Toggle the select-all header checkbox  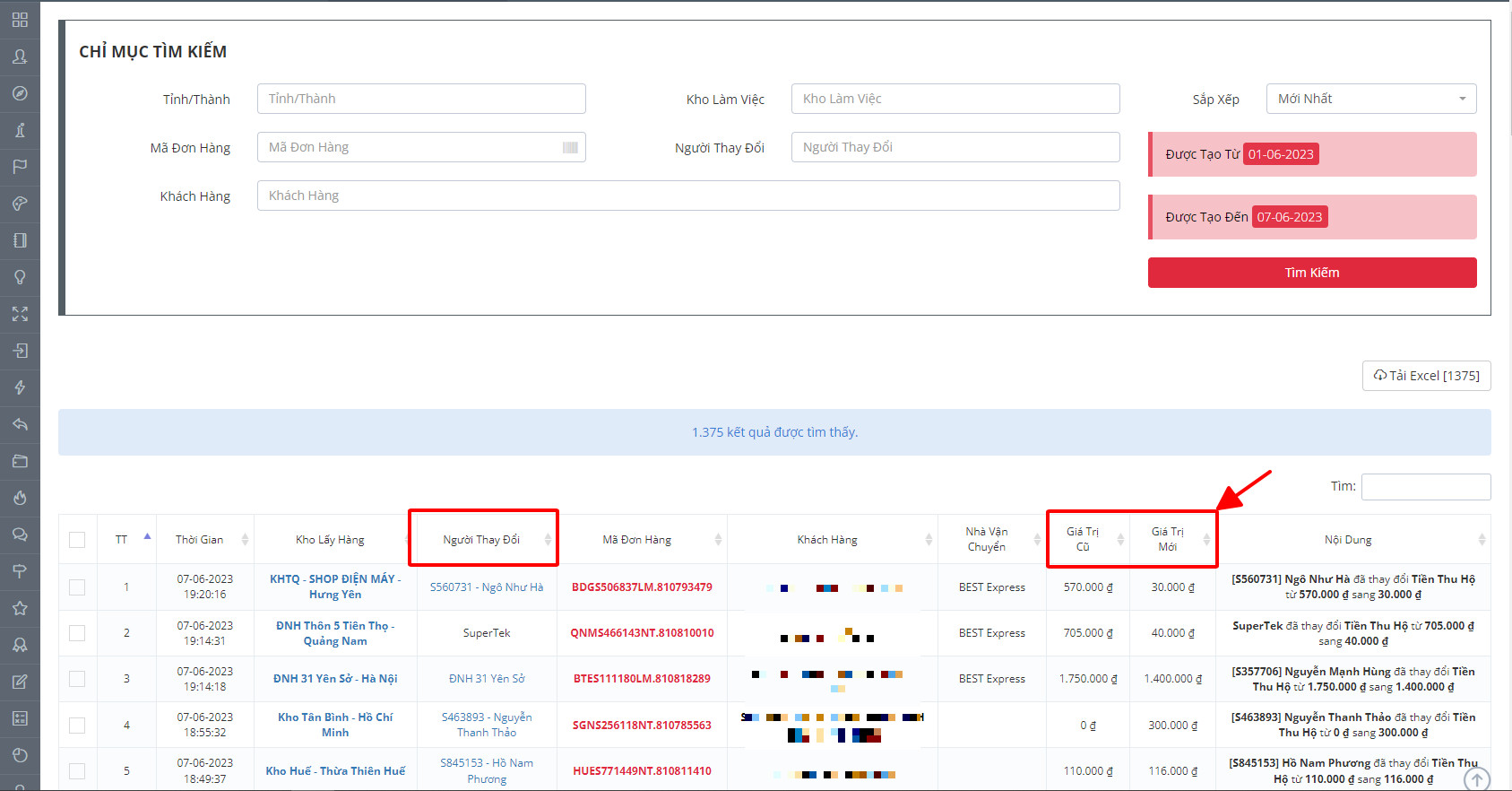pyautogui.click(x=77, y=540)
